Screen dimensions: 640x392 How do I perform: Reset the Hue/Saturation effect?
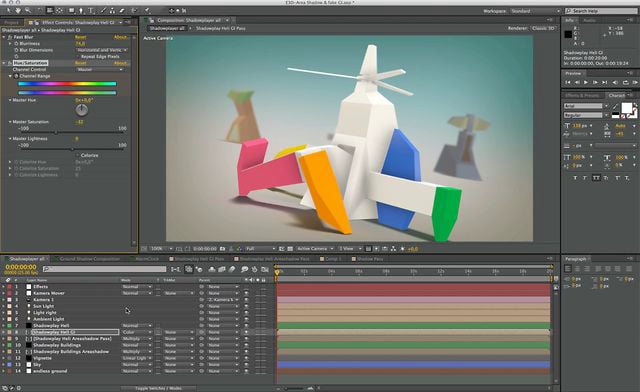(80, 63)
